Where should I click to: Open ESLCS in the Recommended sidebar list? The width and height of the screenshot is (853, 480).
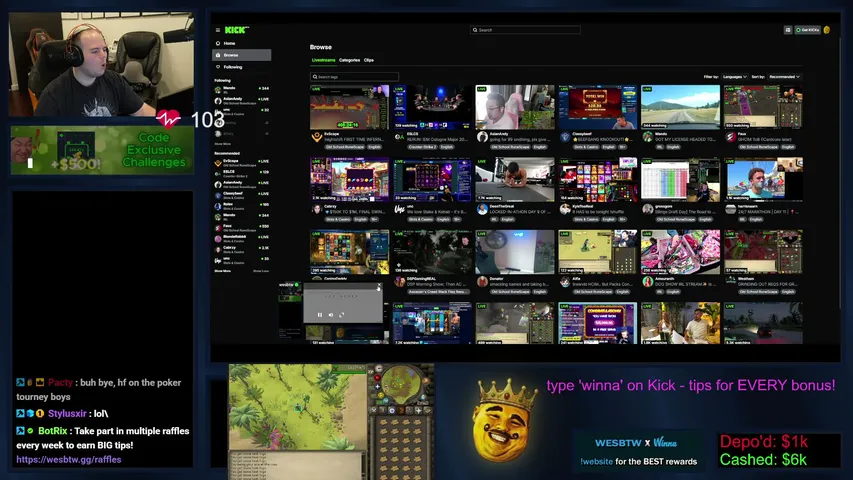click(242, 174)
